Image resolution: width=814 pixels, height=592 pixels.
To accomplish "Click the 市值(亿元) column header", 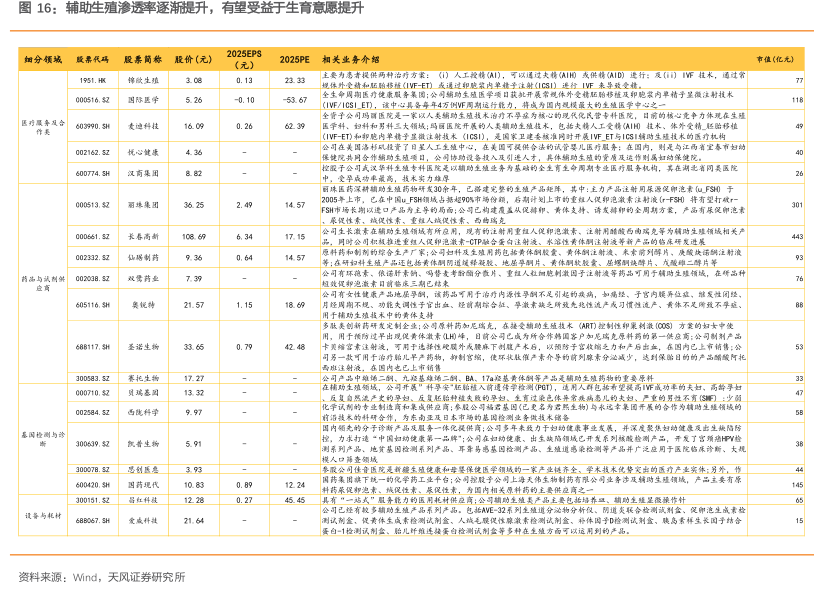I will (783, 60).
